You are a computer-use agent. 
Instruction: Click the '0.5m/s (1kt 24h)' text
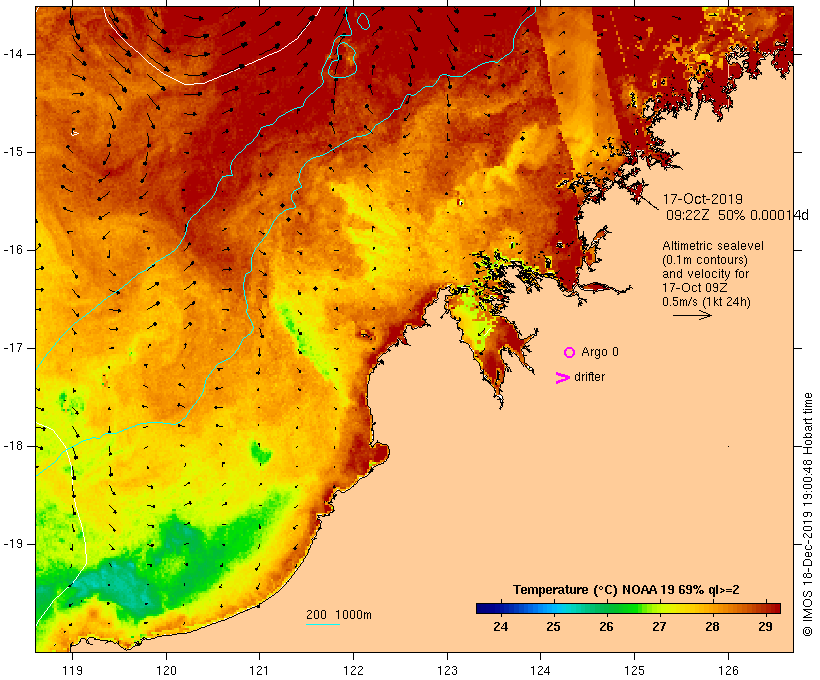pos(706,302)
